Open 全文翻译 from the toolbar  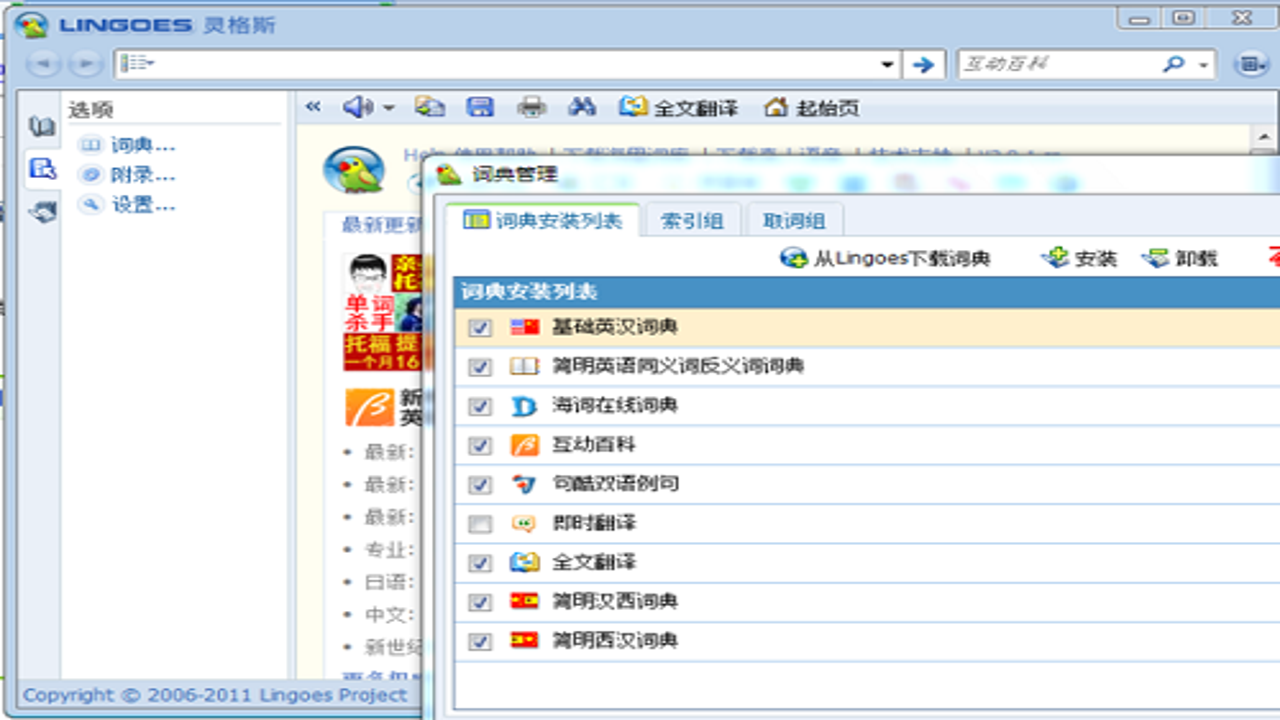tap(678, 107)
